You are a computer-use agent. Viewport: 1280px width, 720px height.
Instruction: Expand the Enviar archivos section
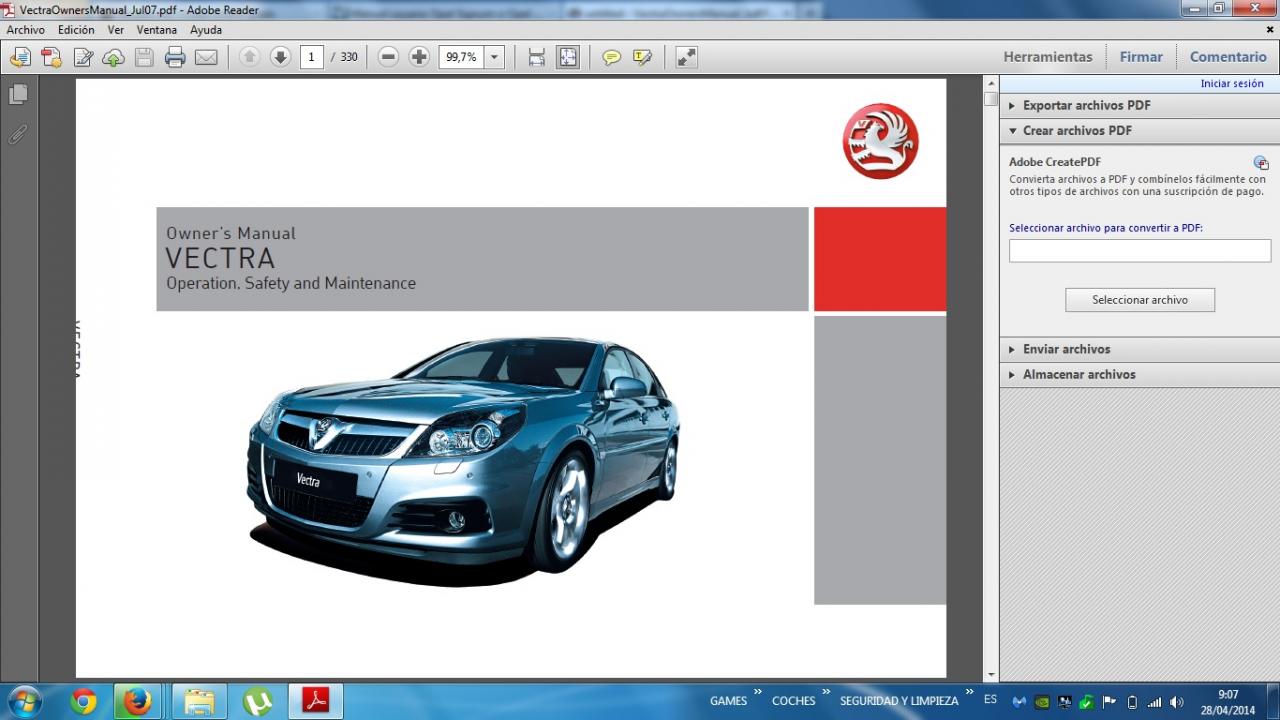pos(1066,349)
